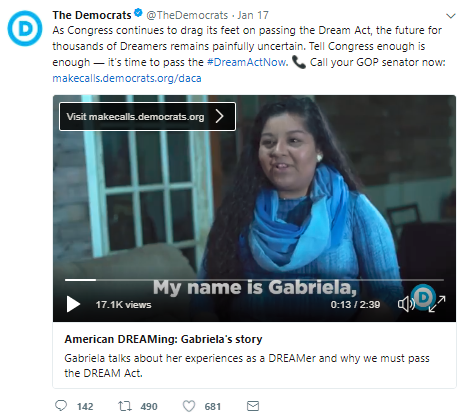Click the arrow on the Visit banner
465x418 pixels.
click(x=219, y=116)
